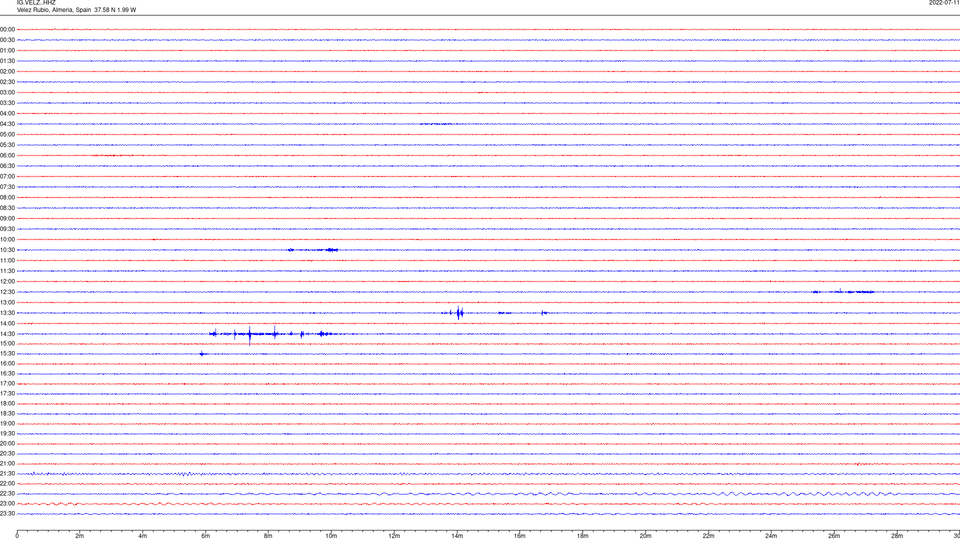Image resolution: width=960 pixels, height=540 pixels.
Task: Select the 21:30 time row label
Action: pyautogui.click(x=7, y=474)
